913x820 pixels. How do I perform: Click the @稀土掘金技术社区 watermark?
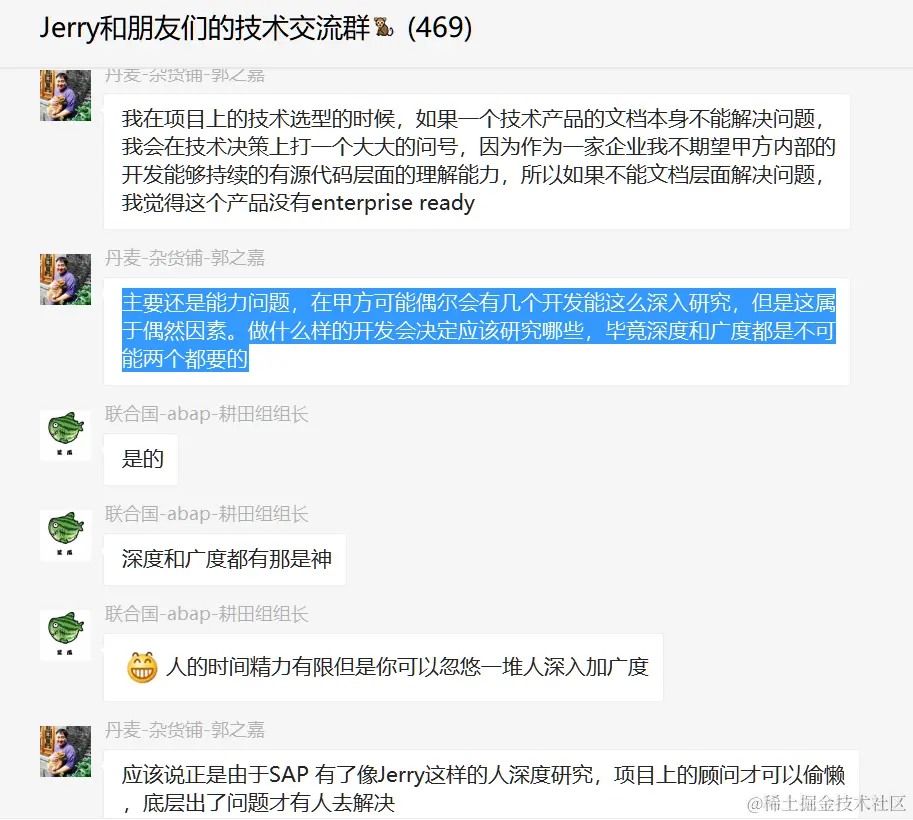coord(826,804)
